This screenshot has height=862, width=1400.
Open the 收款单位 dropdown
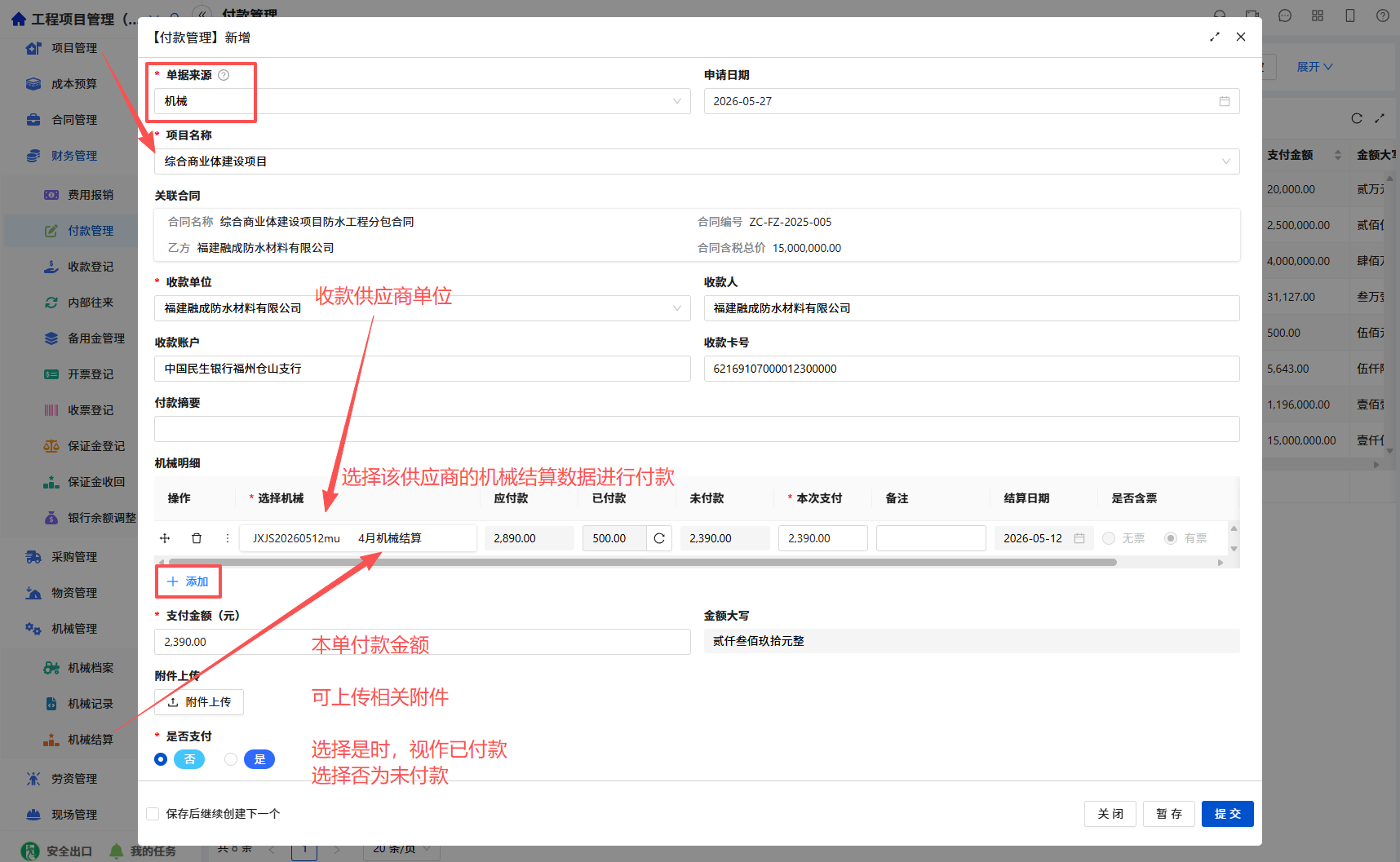423,308
